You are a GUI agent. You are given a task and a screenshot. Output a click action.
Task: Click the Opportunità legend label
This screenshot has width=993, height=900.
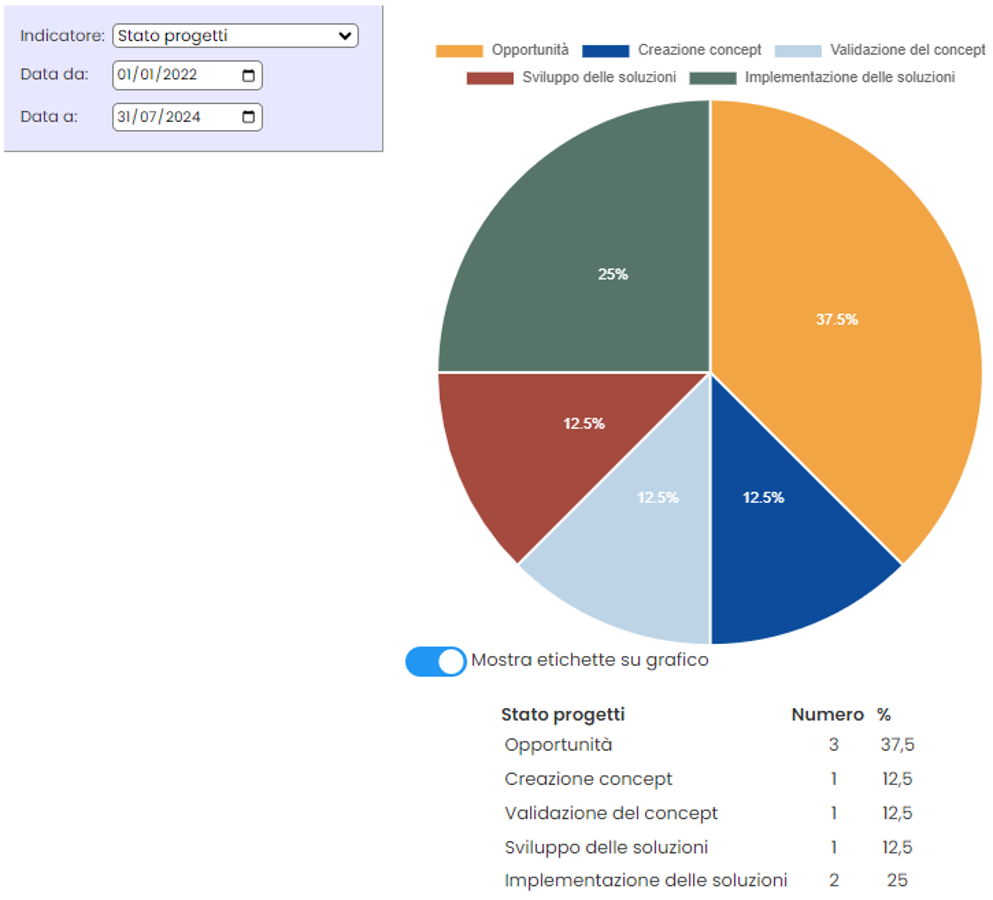point(530,50)
